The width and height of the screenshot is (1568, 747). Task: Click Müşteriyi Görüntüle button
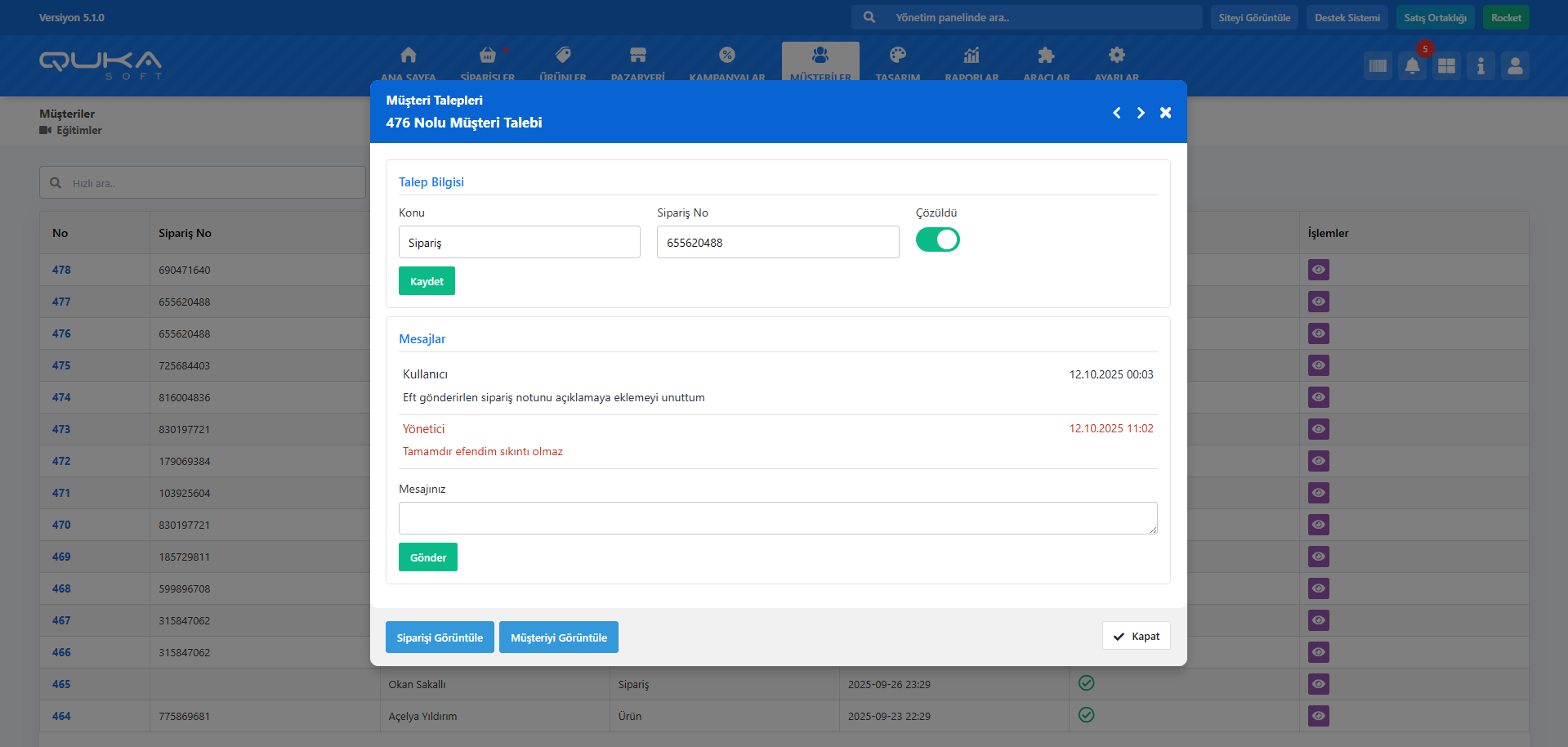pyautogui.click(x=558, y=637)
